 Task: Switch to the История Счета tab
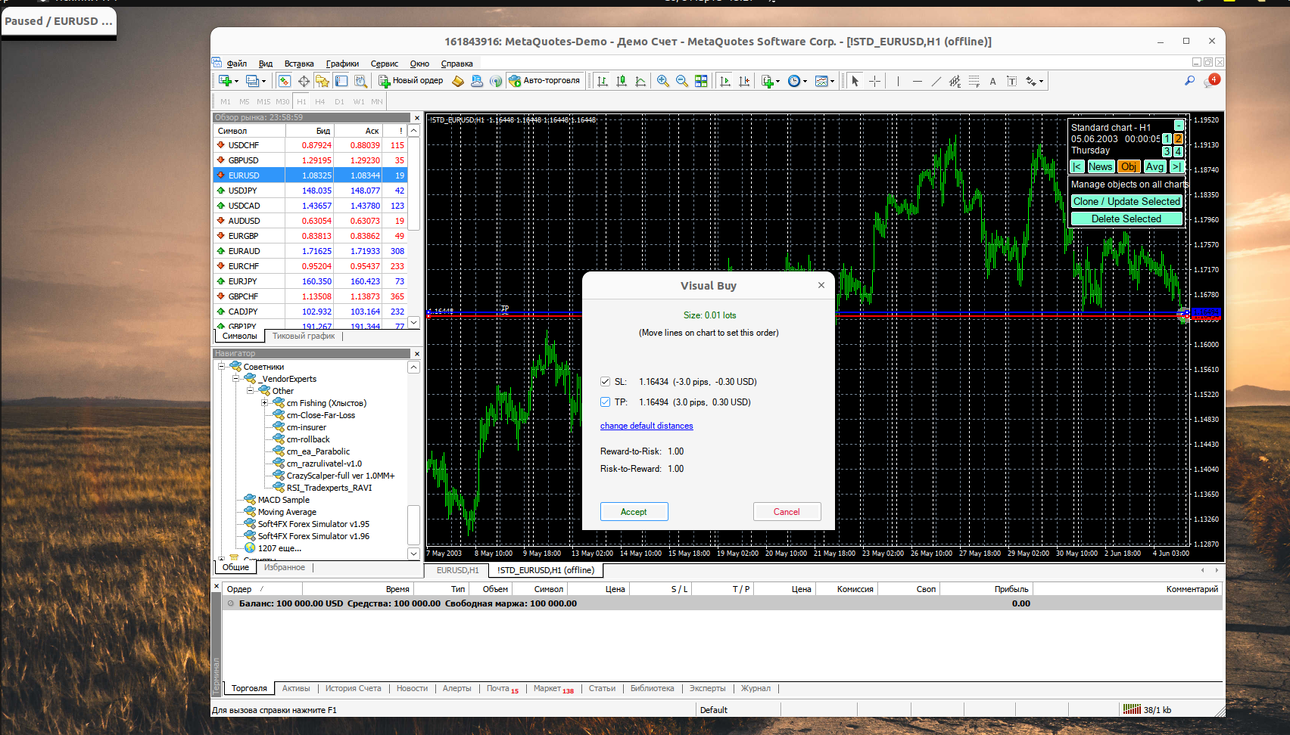pos(353,688)
